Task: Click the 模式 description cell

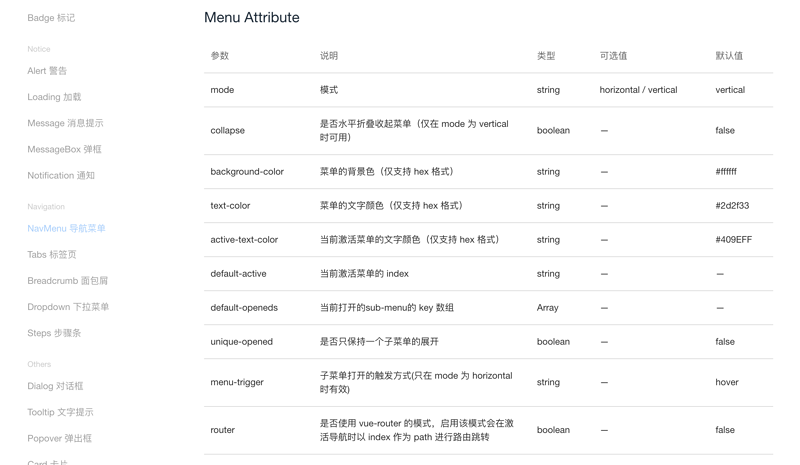Action: click(329, 90)
